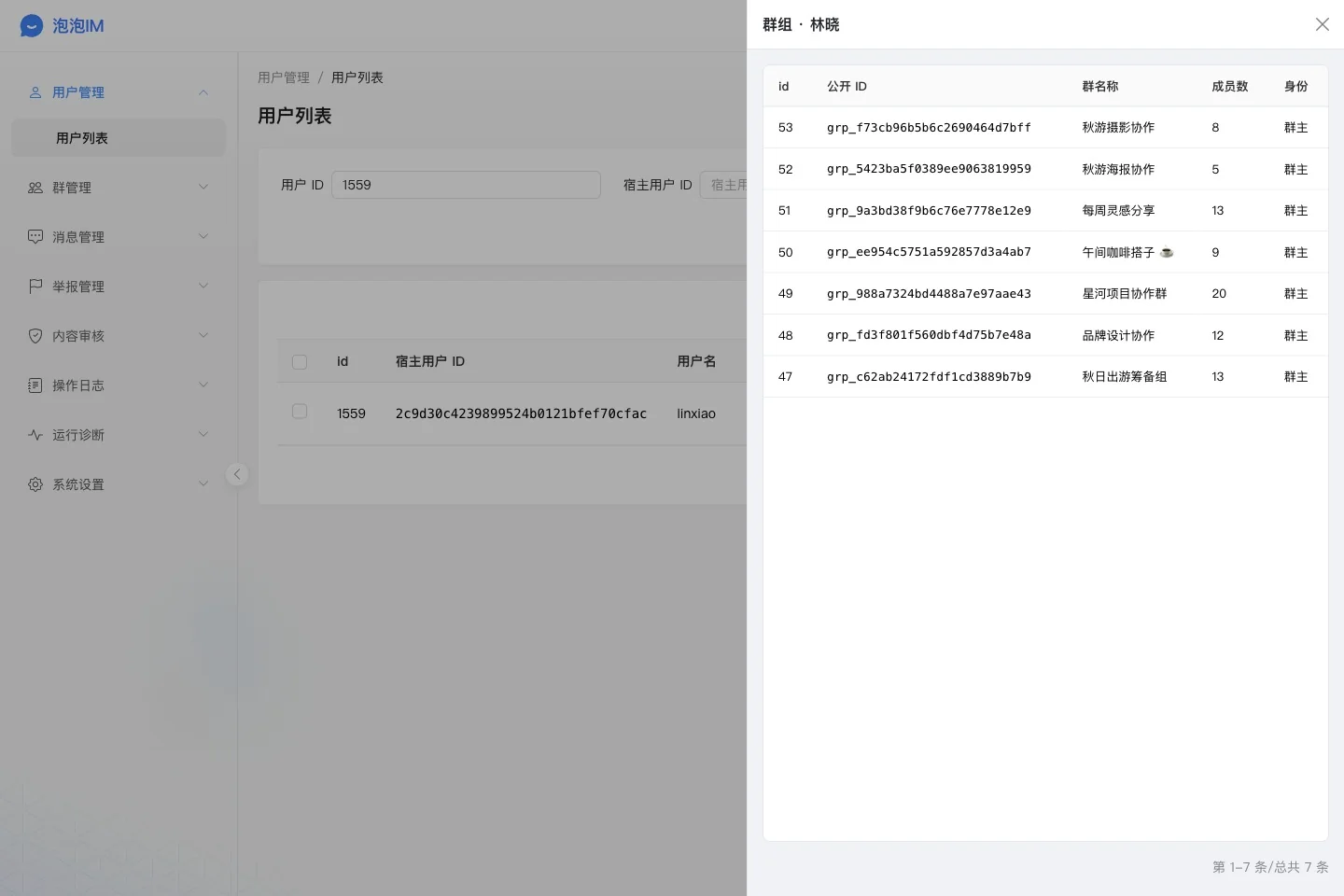Screen dimensions: 1344x896
Task: Click the 运行诊断 pulse icon
Action: coord(35,435)
